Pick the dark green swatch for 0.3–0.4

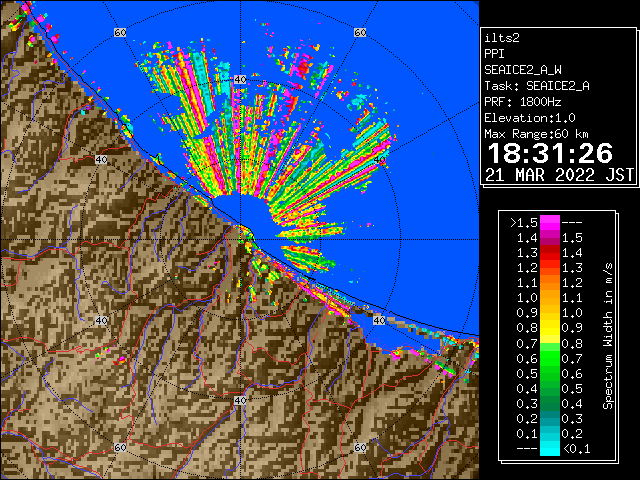[550, 403]
